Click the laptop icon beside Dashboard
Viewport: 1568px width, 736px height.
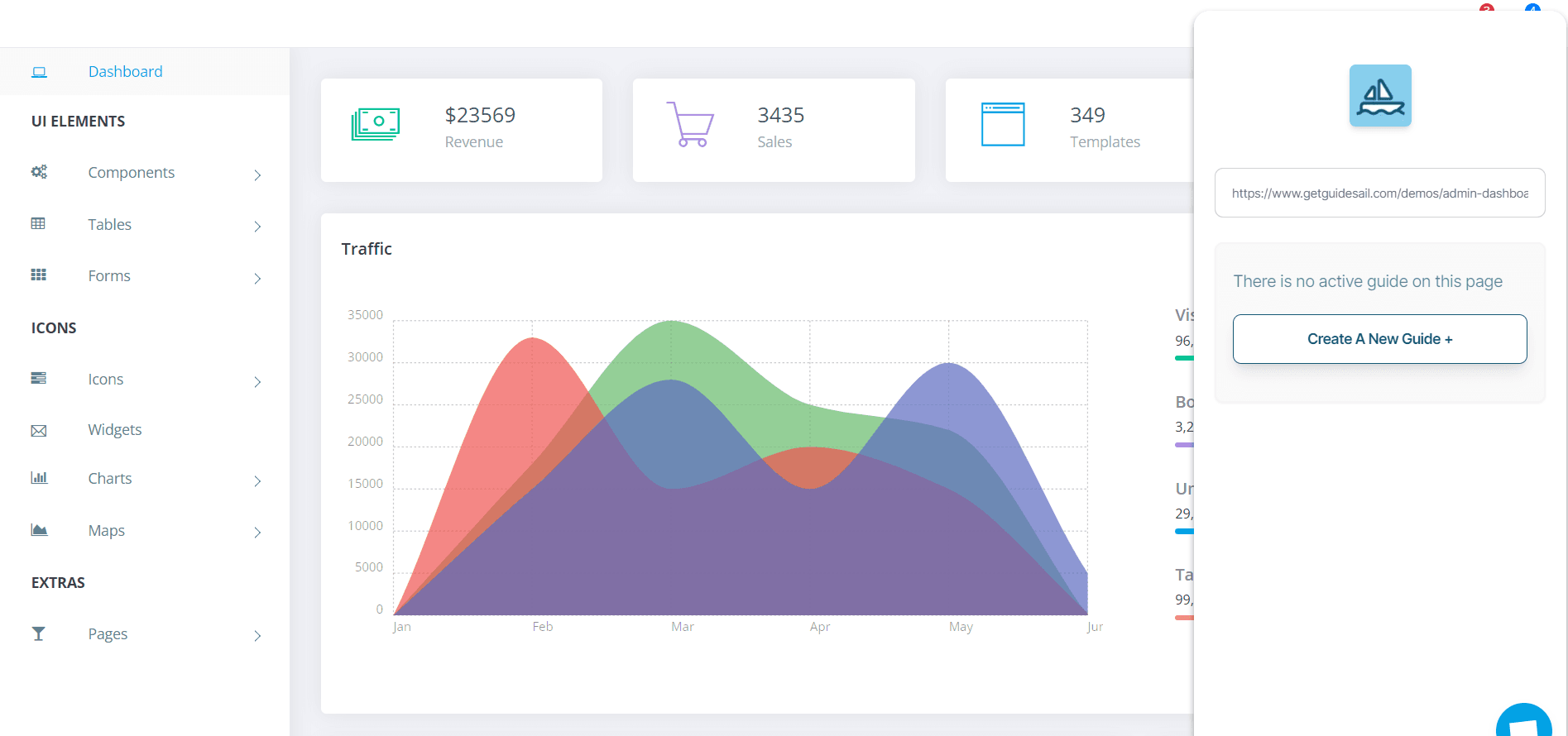click(39, 72)
